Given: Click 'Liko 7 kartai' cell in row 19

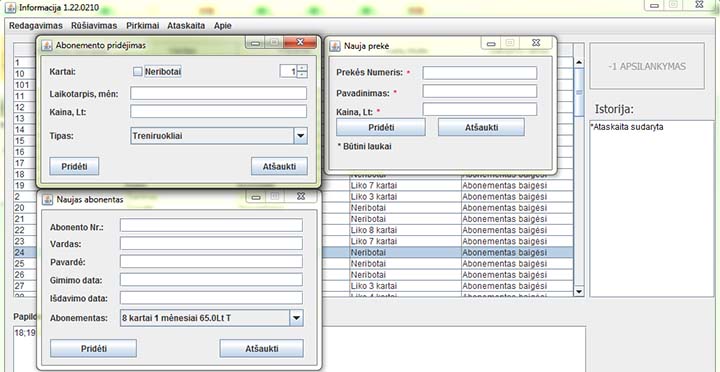Looking at the screenshot, I should tap(405, 186).
